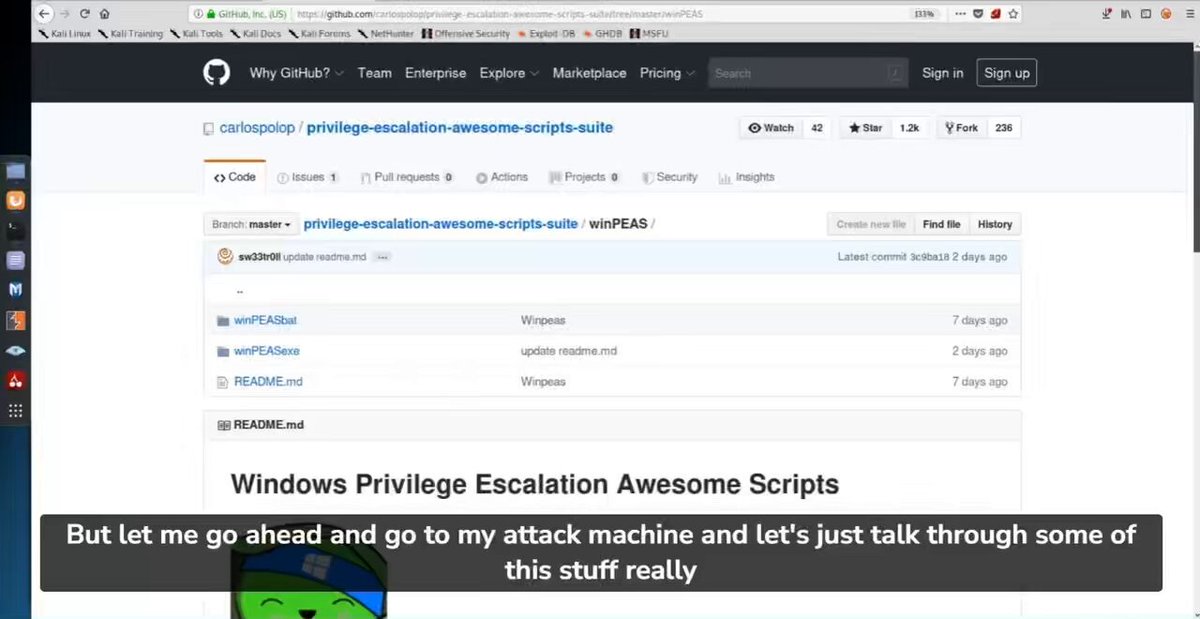Click the Star button

865,128
